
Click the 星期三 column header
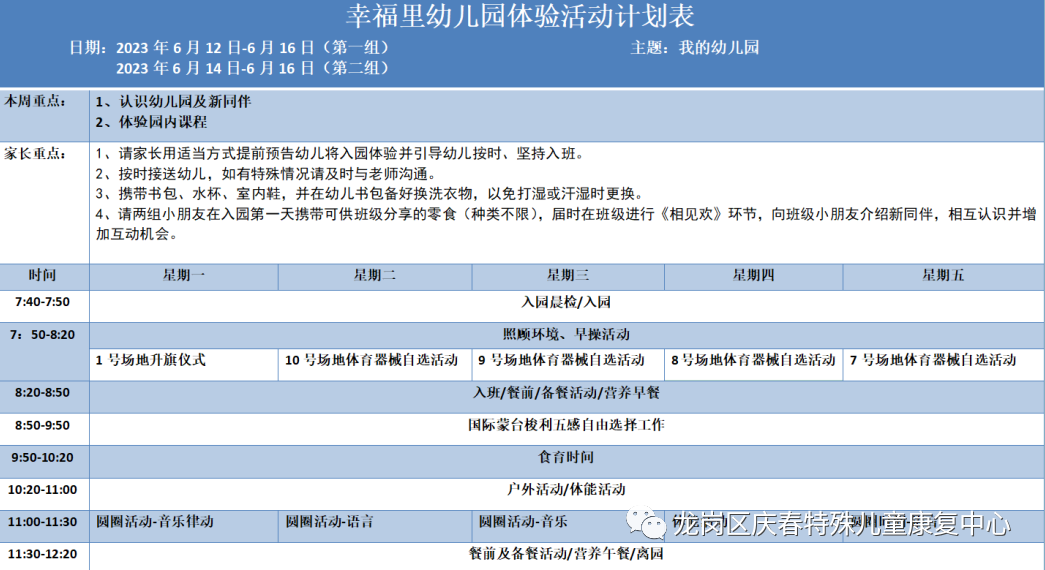(568, 275)
